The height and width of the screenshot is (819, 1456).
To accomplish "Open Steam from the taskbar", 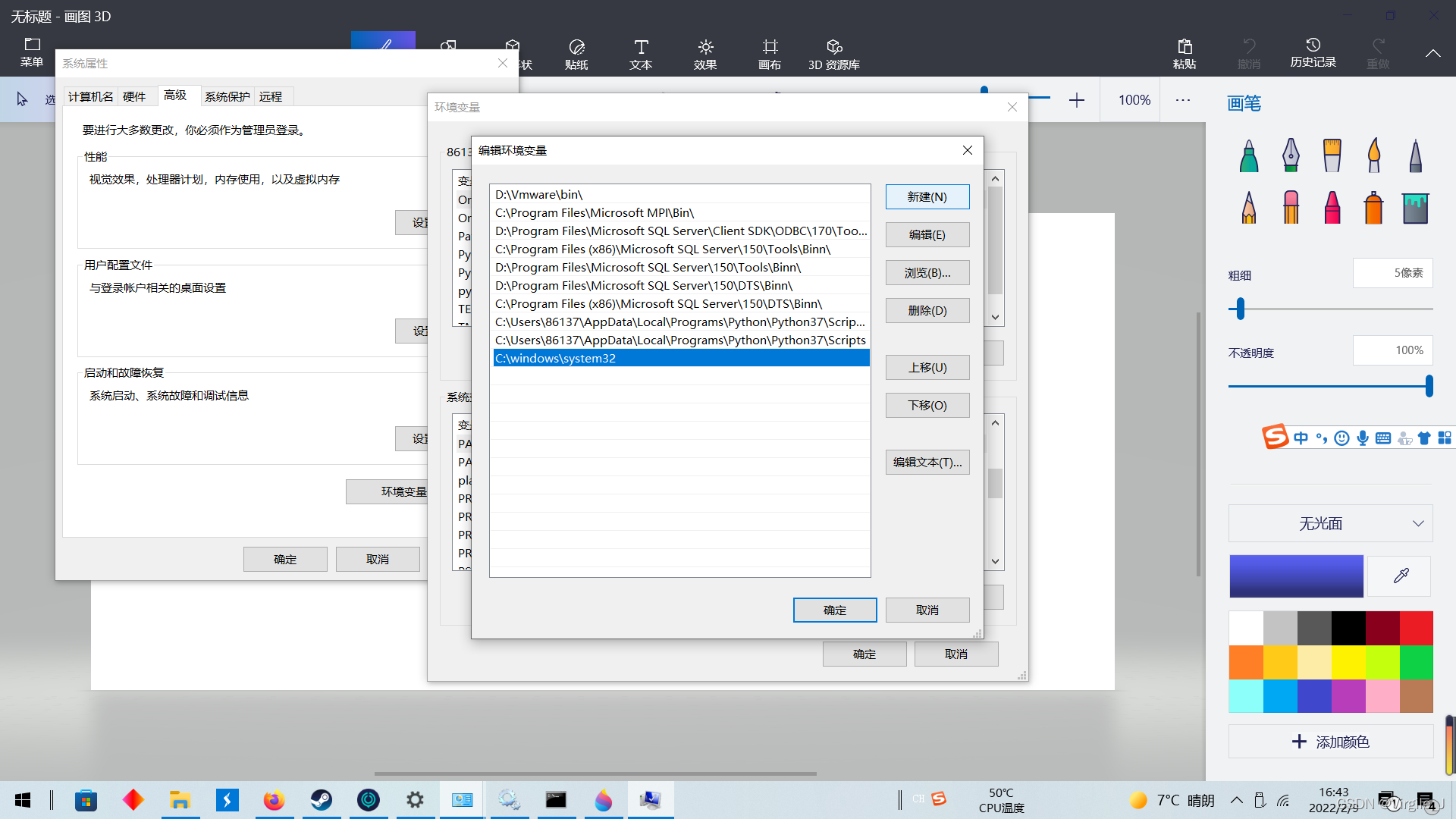I will 321,800.
